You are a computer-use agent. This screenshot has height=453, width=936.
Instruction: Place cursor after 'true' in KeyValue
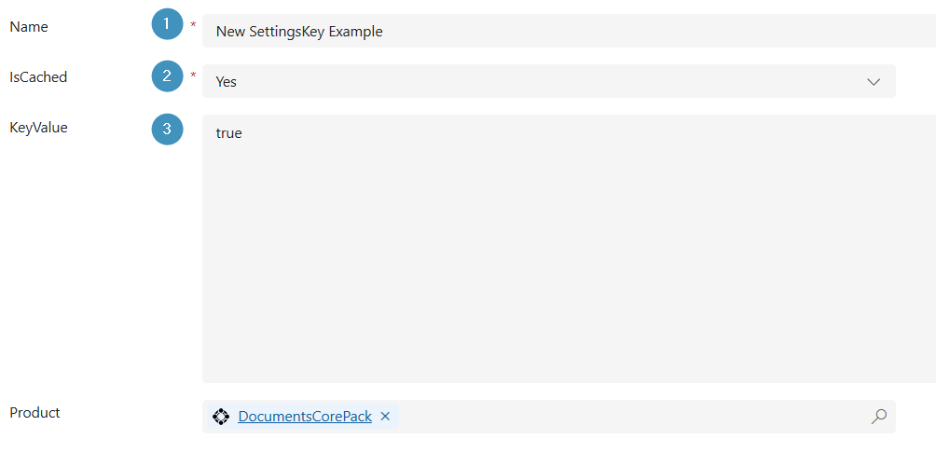243,133
